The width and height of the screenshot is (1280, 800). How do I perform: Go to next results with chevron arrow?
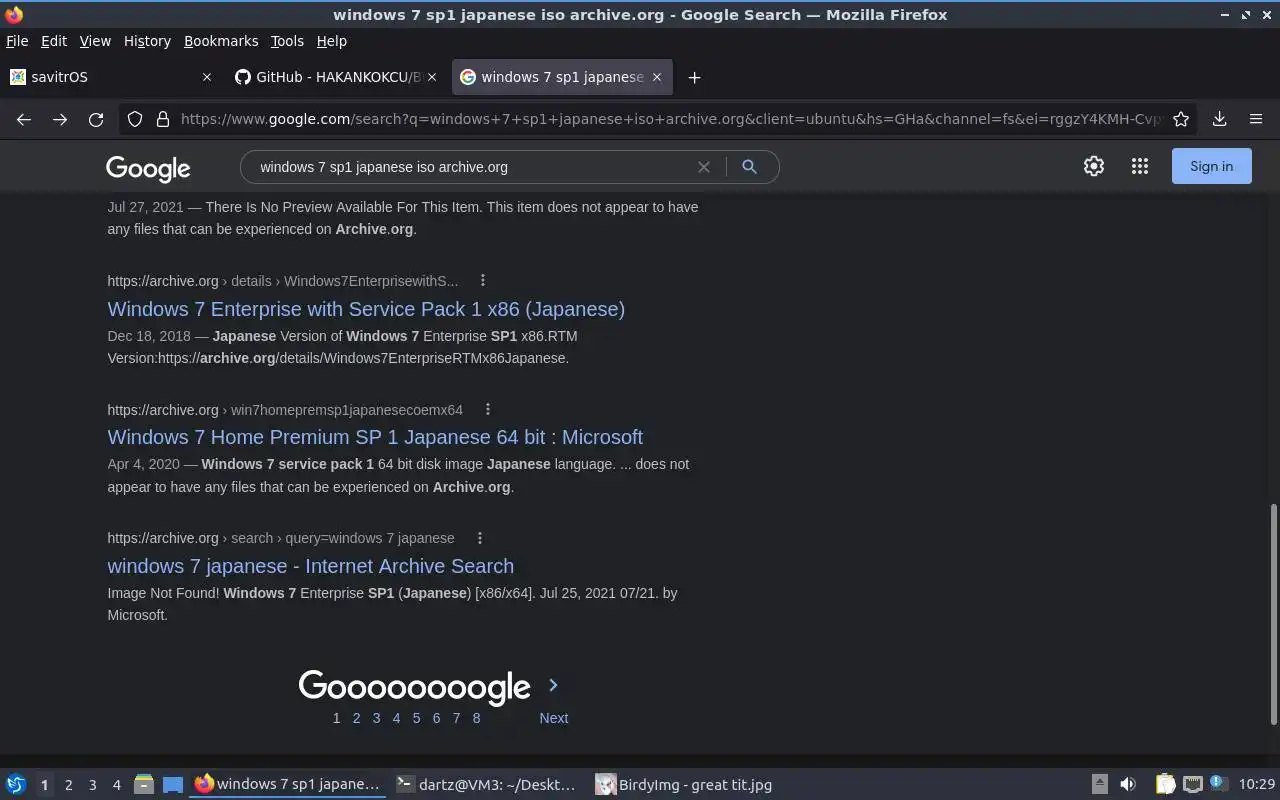click(553, 686)
